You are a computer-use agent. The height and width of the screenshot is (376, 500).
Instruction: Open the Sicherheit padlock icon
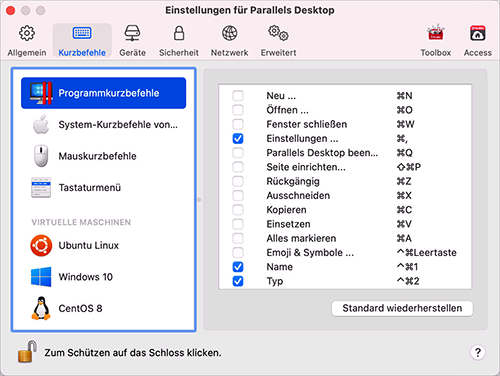(179, 33)
